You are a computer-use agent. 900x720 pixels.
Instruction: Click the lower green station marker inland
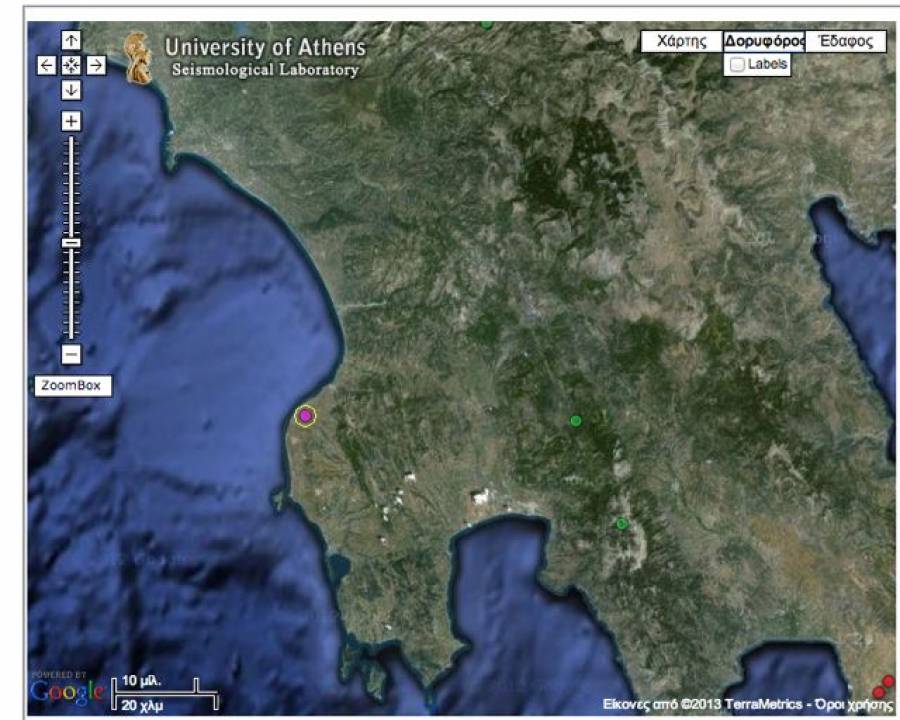(x=621, y=523)
